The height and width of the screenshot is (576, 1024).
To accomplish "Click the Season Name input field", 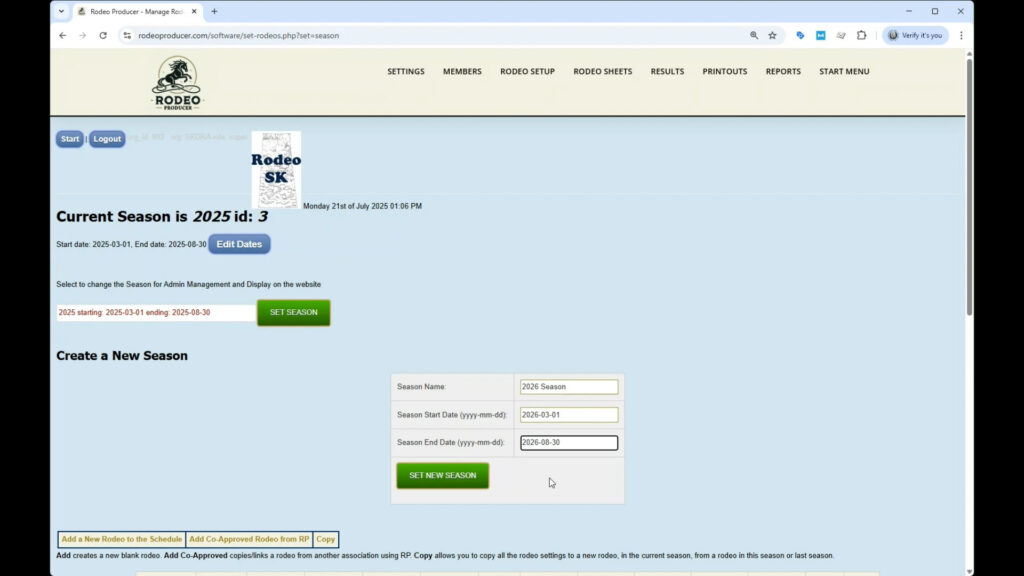I will [x=568, y=387].
